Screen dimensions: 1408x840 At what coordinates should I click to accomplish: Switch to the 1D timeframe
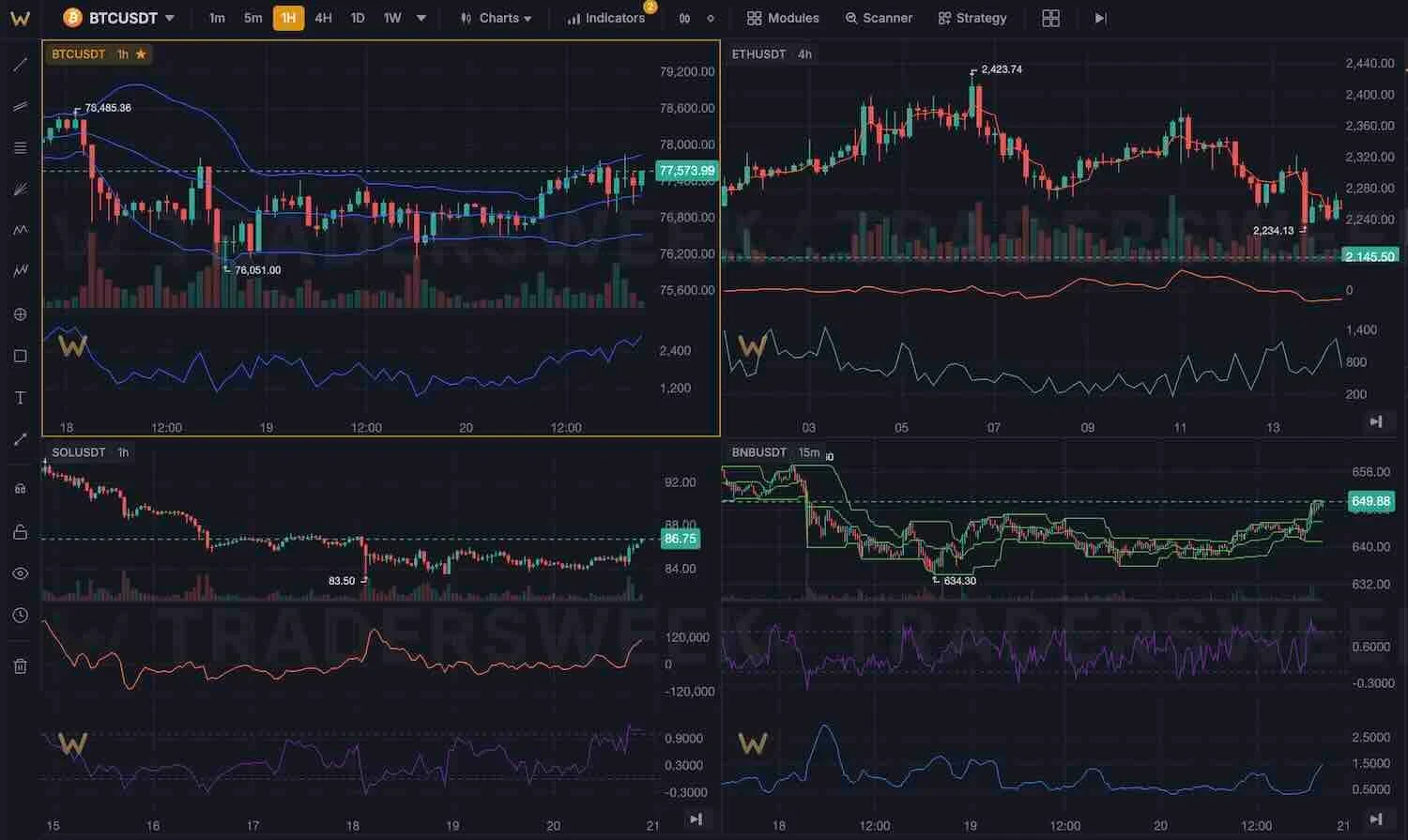click(x=358, y=18)
